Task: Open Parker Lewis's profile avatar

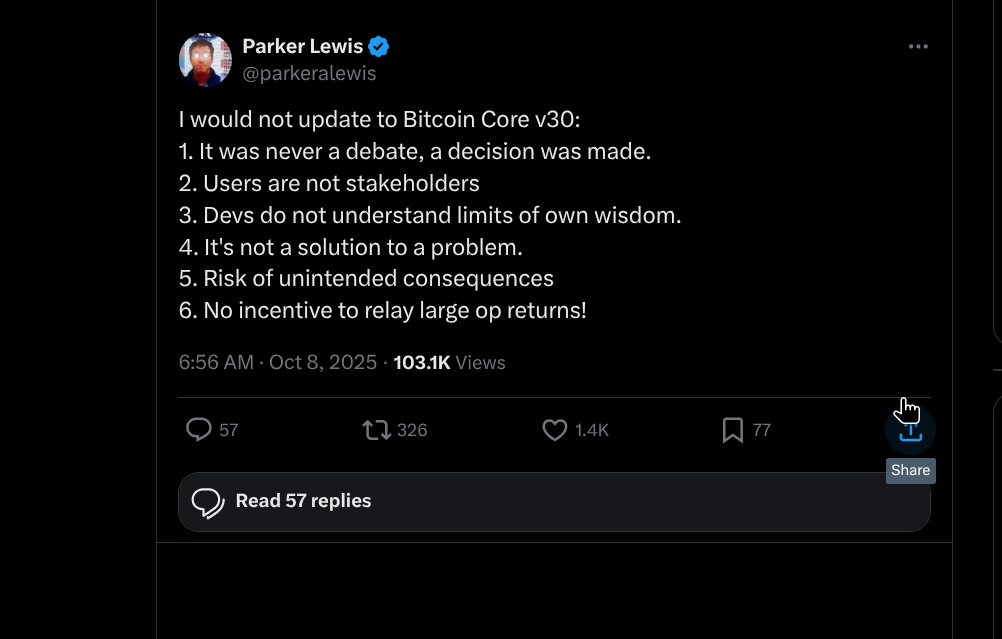Action: (x=205, y=59)
